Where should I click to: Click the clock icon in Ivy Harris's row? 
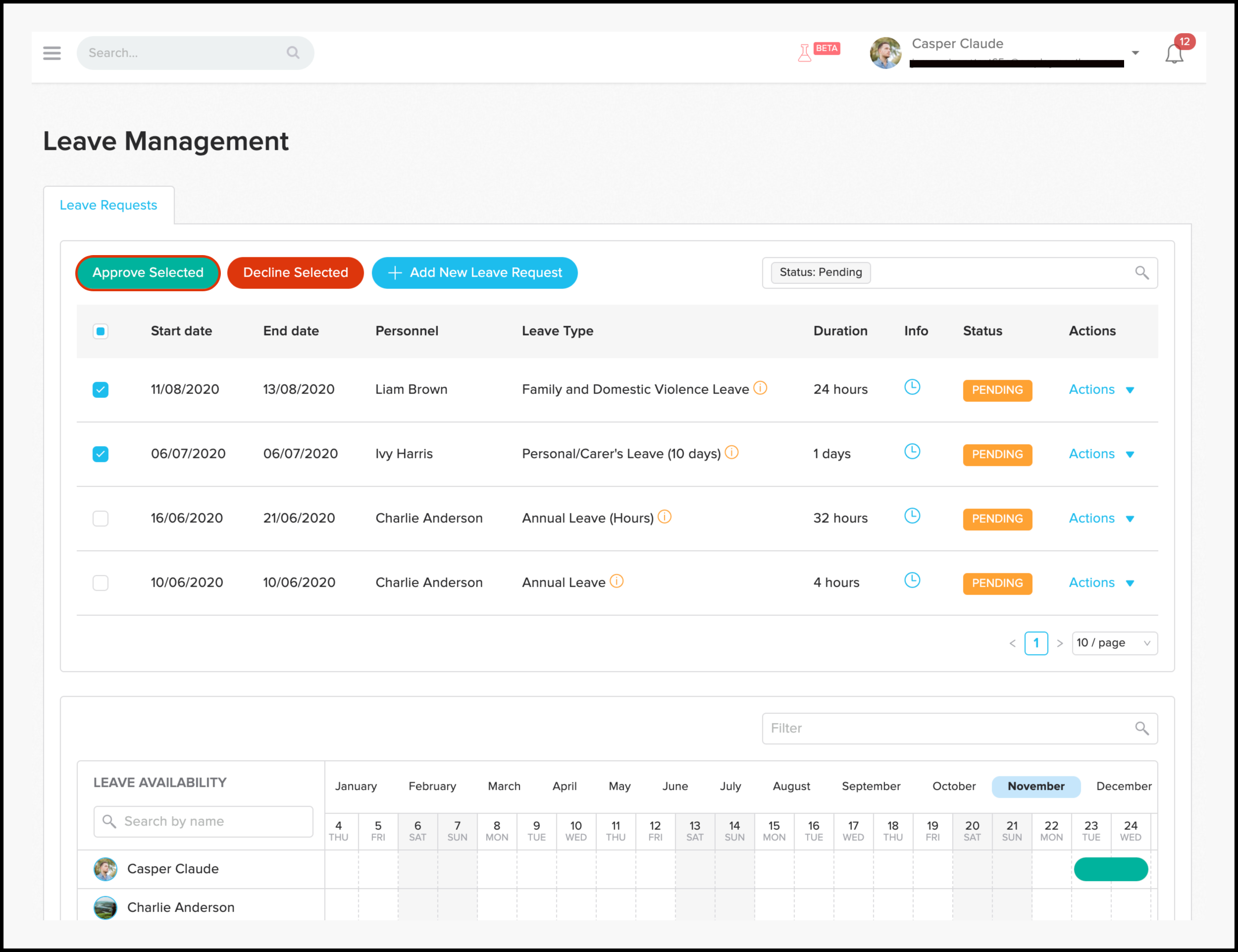coord(912,452)
